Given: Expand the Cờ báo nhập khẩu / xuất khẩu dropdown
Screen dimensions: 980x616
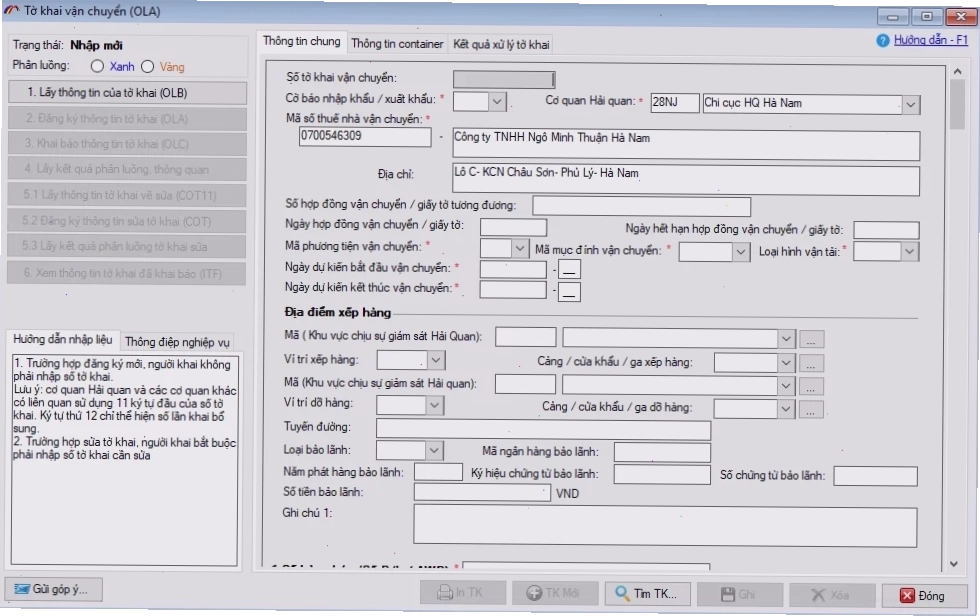Looking at the screenshot, I should pyautogui.click(x=497, y=101).
